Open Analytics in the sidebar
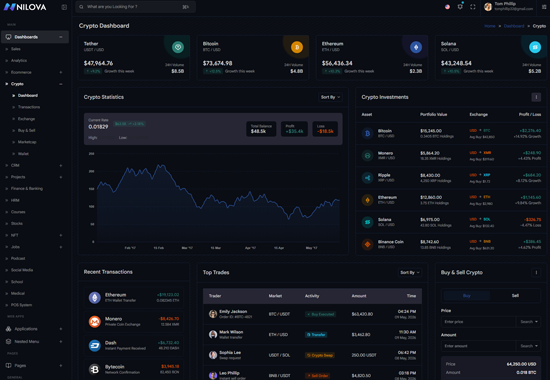Image resolution: width=550 pixels, height=380 pixels. pyautogui.click(x=19, y=60)
